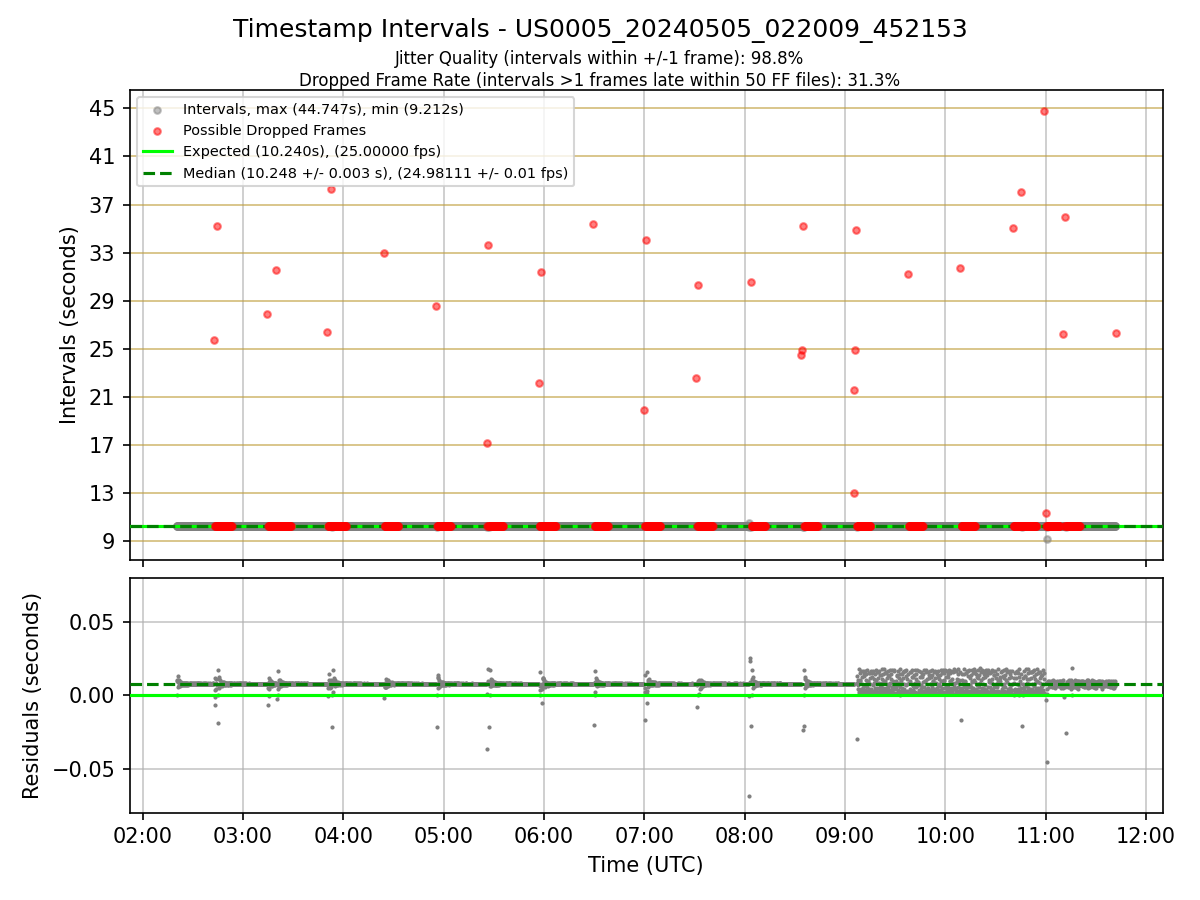Click the legend entry 'Expected (10.240s), (25.00000 fps)'
1200x900 pixels.
(312, 151)
